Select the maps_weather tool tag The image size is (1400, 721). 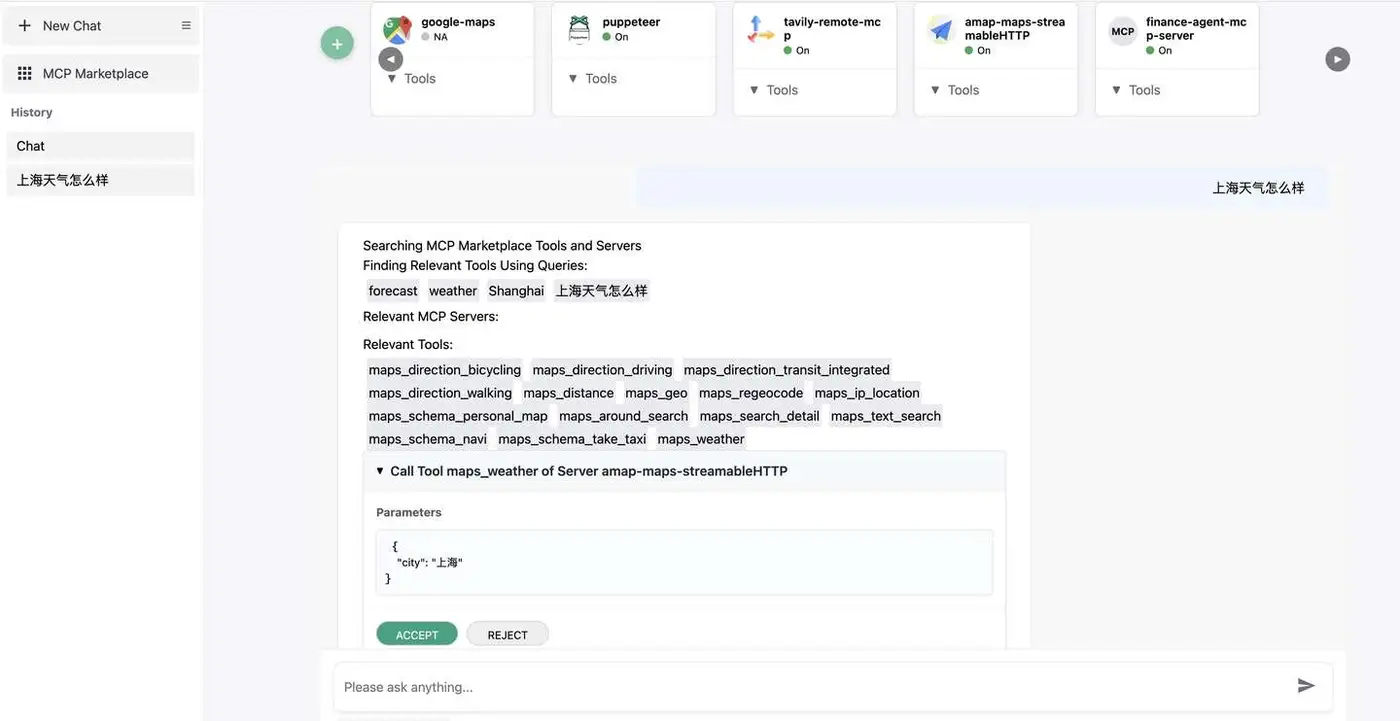click(701, 439)
